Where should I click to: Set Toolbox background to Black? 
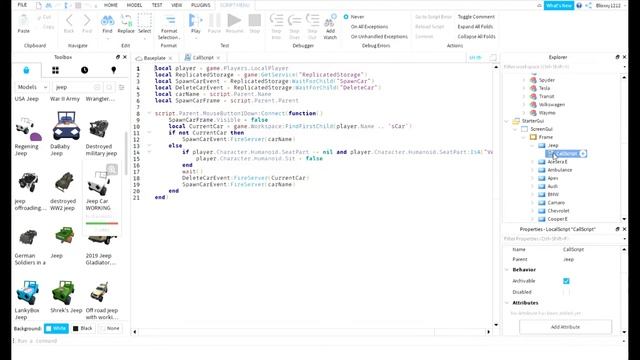click(83, 328)
